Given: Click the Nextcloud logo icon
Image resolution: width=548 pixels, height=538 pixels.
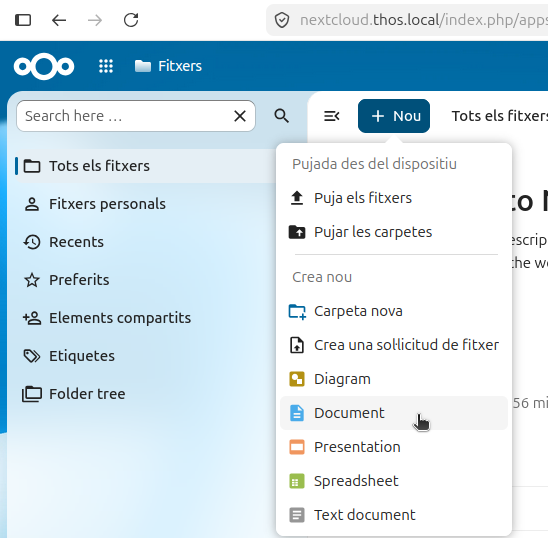Looking at the screenshot, I should (44, 66).
